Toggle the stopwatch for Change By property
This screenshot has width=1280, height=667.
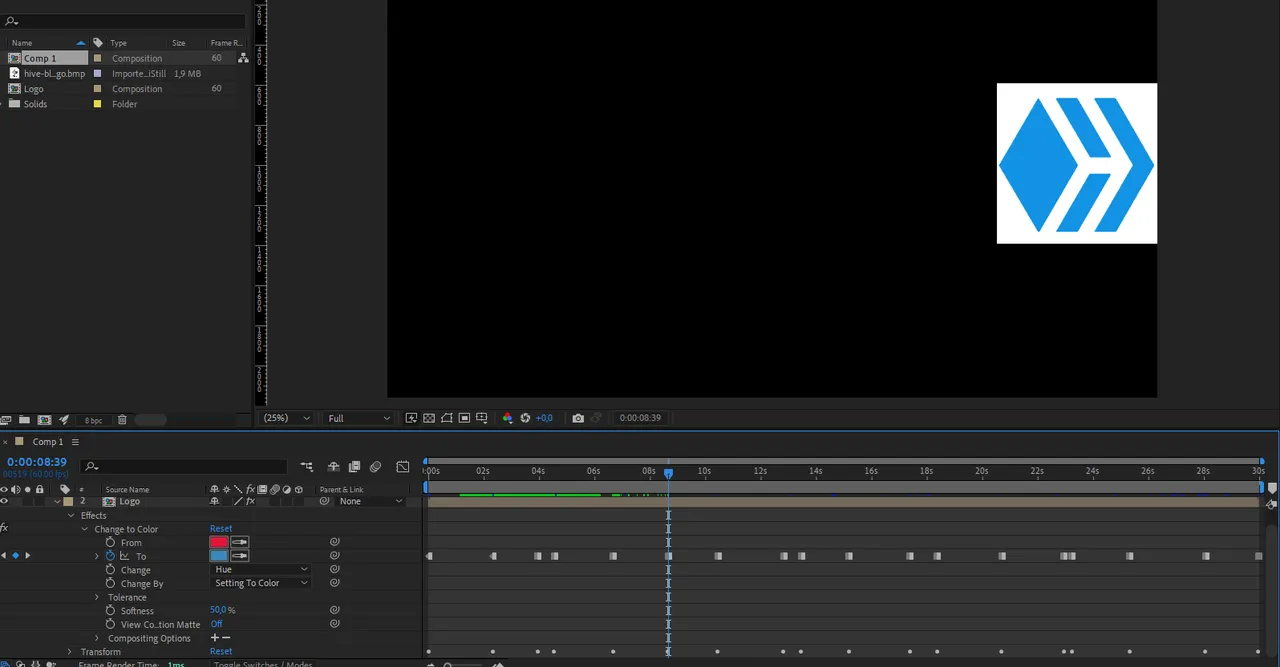click(x=110, y=583)
